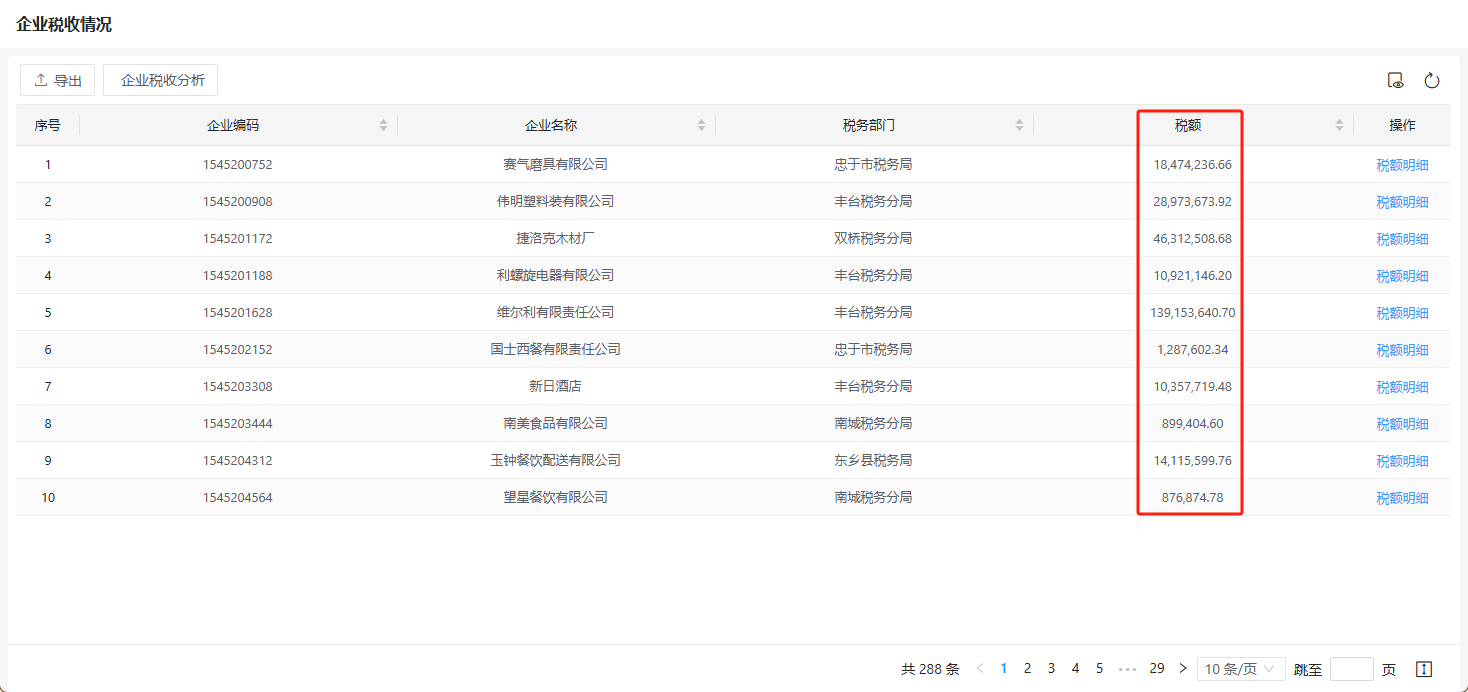1468x692 pixels.
Task: Click the refresh icon above the table
Action: [1431, 81]
